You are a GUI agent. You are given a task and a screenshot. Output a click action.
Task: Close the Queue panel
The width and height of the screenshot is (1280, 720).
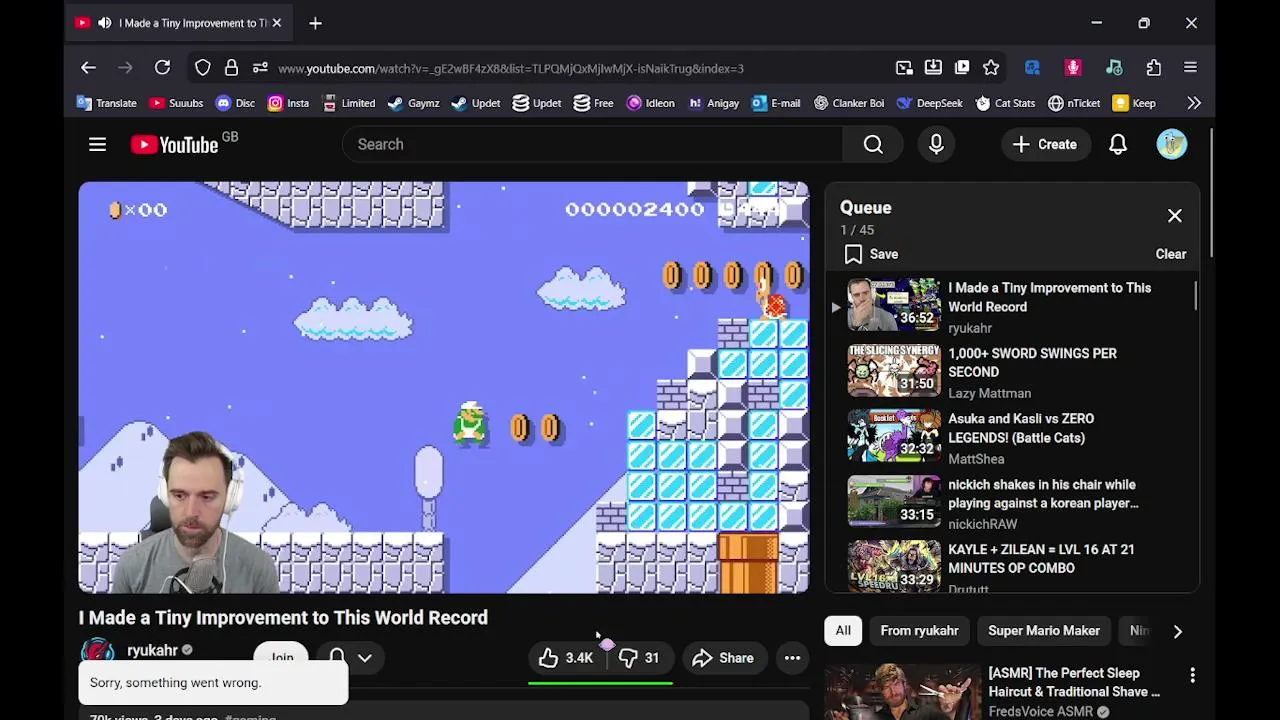pyautogui.click(x=1175, y=216)
